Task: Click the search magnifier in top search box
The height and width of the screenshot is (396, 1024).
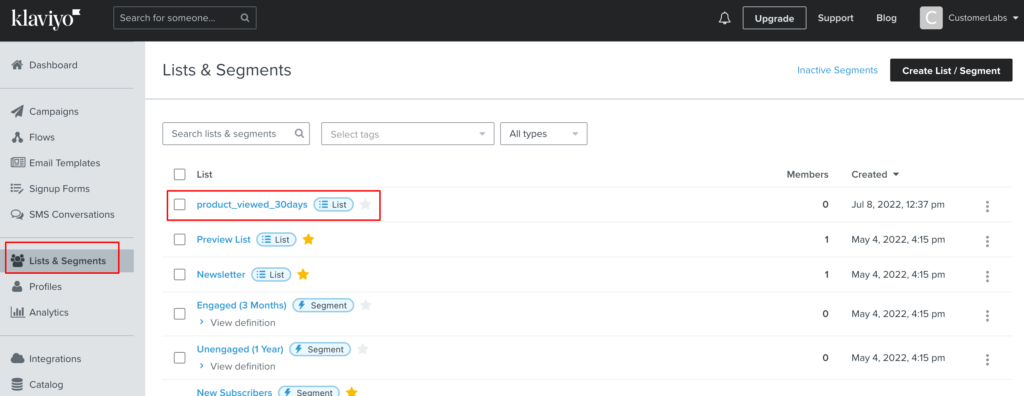Action: coord(245,18)
